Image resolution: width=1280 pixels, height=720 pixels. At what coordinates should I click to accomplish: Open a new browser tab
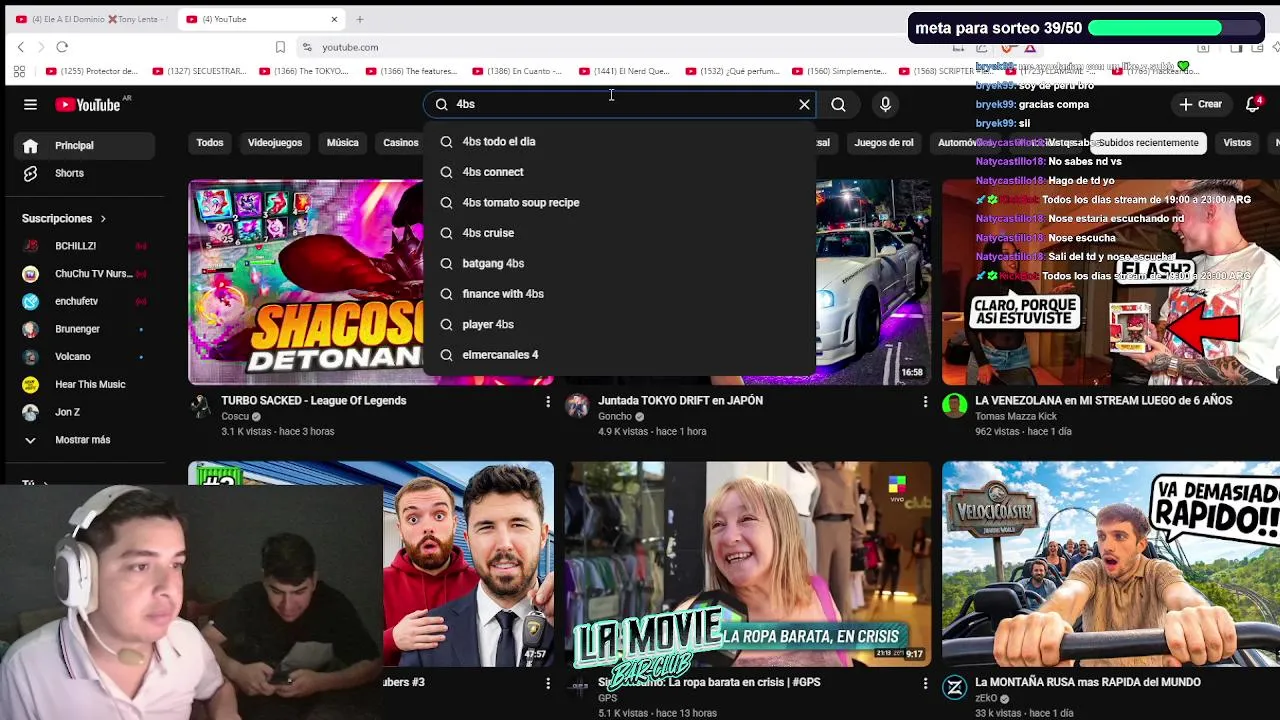(360, 19)
